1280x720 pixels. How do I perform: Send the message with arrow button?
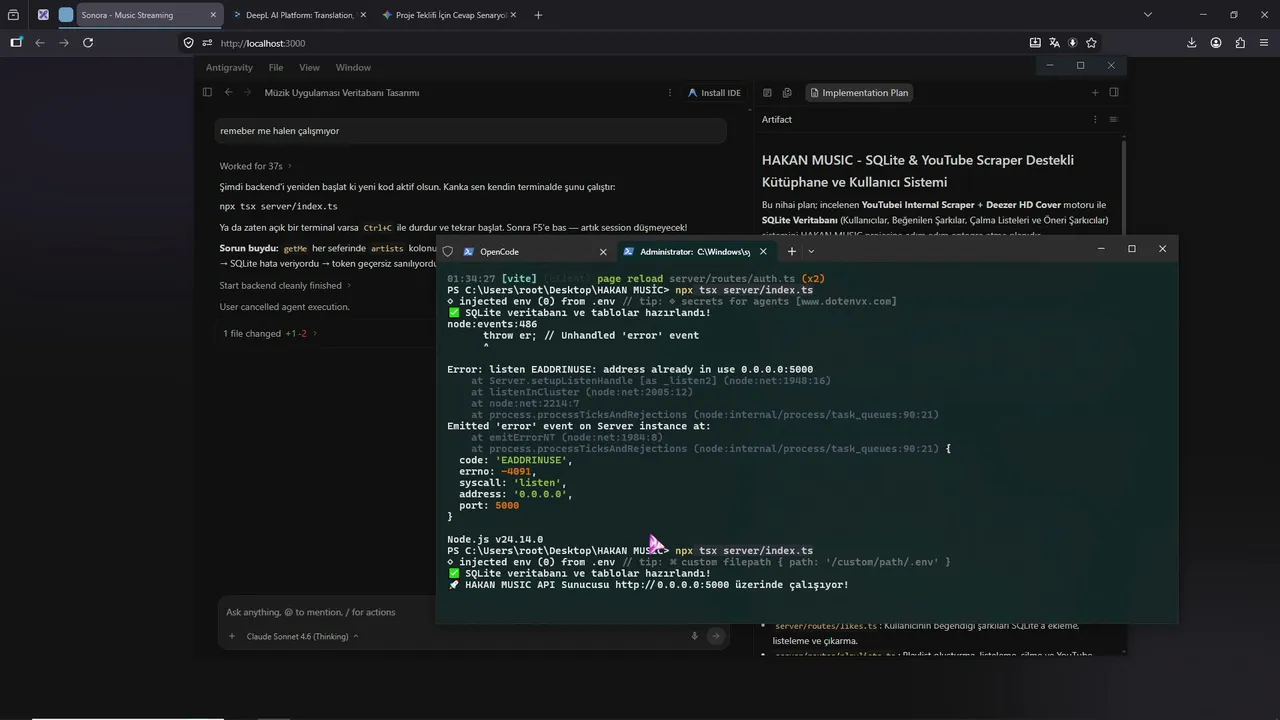[715, 636]
